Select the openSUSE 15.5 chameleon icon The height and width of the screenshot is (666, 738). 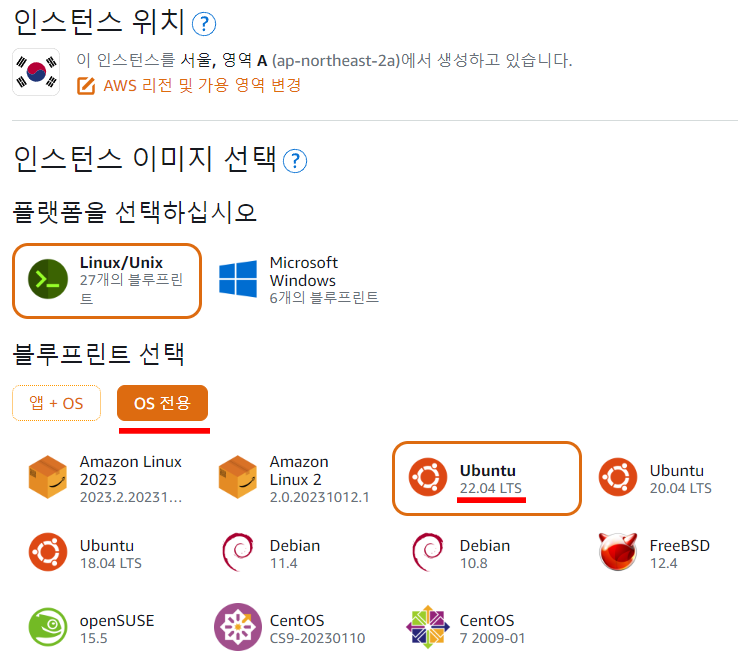click(48, 627)
